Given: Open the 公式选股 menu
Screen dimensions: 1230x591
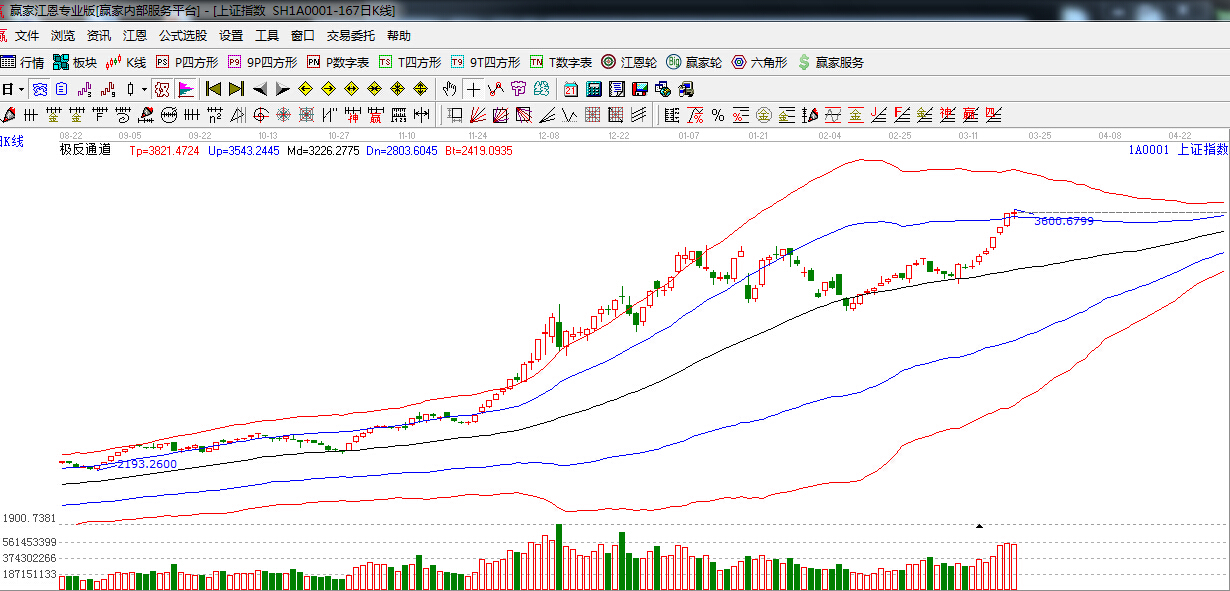Looking at the screenshot, I should pyautogui.click(x=182, y=36).
